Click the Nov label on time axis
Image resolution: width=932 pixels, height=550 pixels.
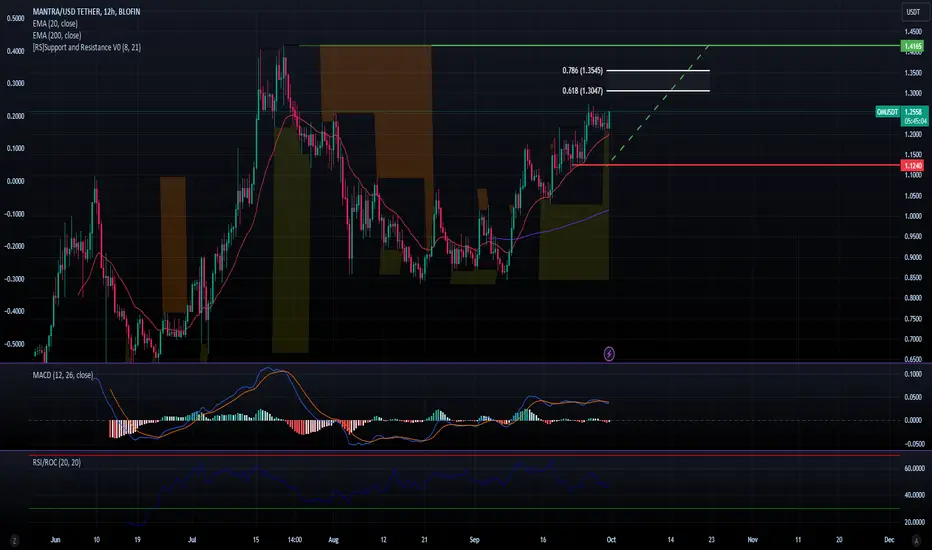pos(752,540)
